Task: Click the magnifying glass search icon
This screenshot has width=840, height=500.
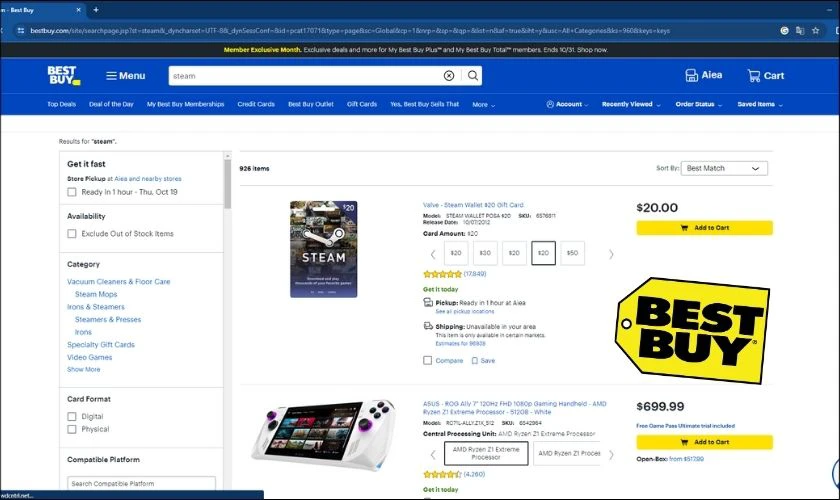Action: point(473,76)
